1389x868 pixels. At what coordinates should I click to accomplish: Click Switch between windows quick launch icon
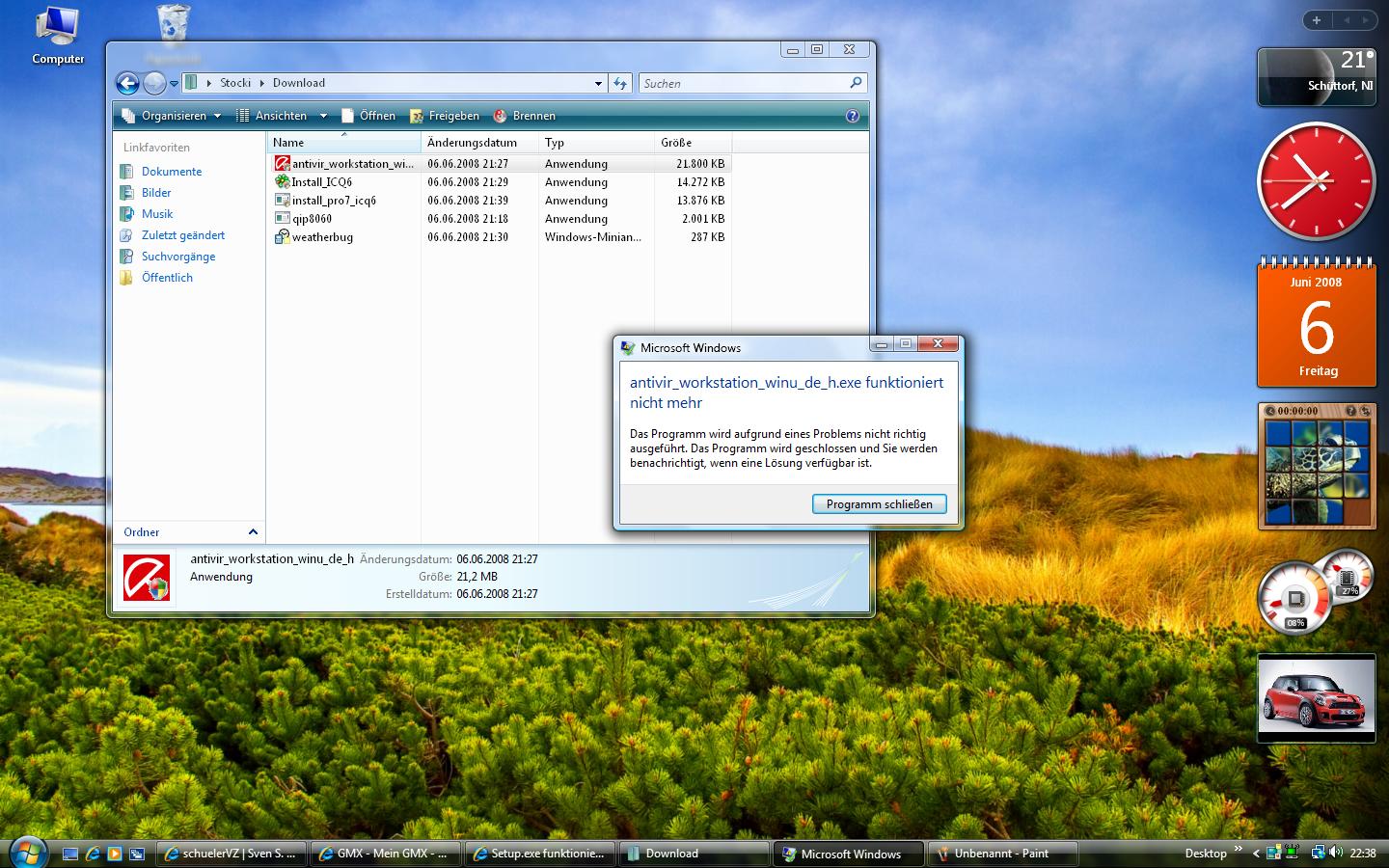(137, 854)
